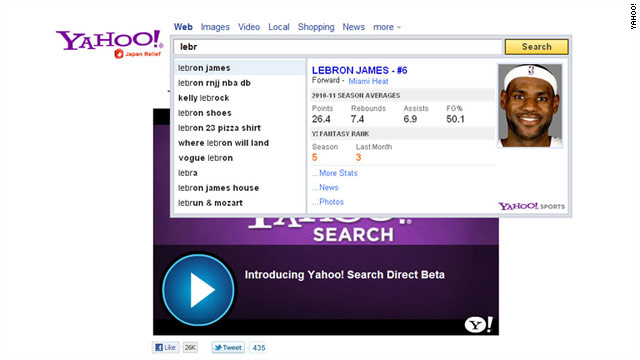This screenshot has height=360, width=640.
Task: Click the Facebook Like button
Action: [x=166, y=347]
